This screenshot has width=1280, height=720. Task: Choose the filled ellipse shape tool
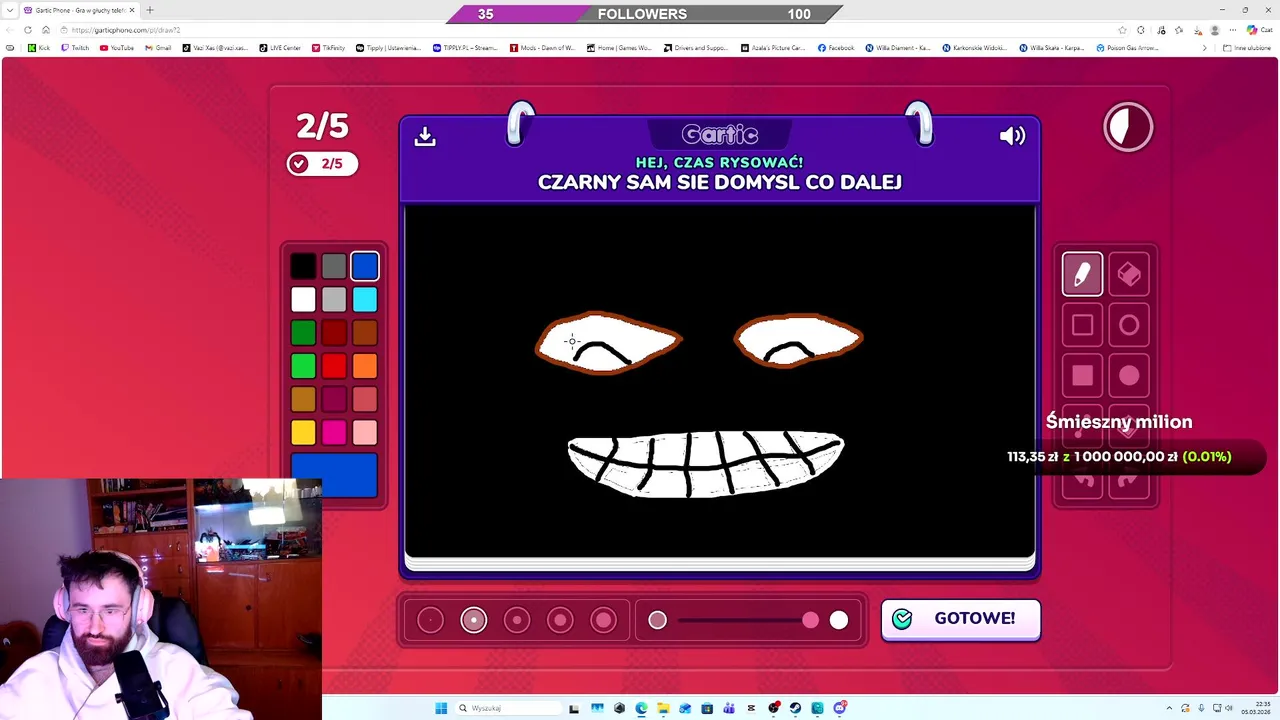click(1129, 375)
